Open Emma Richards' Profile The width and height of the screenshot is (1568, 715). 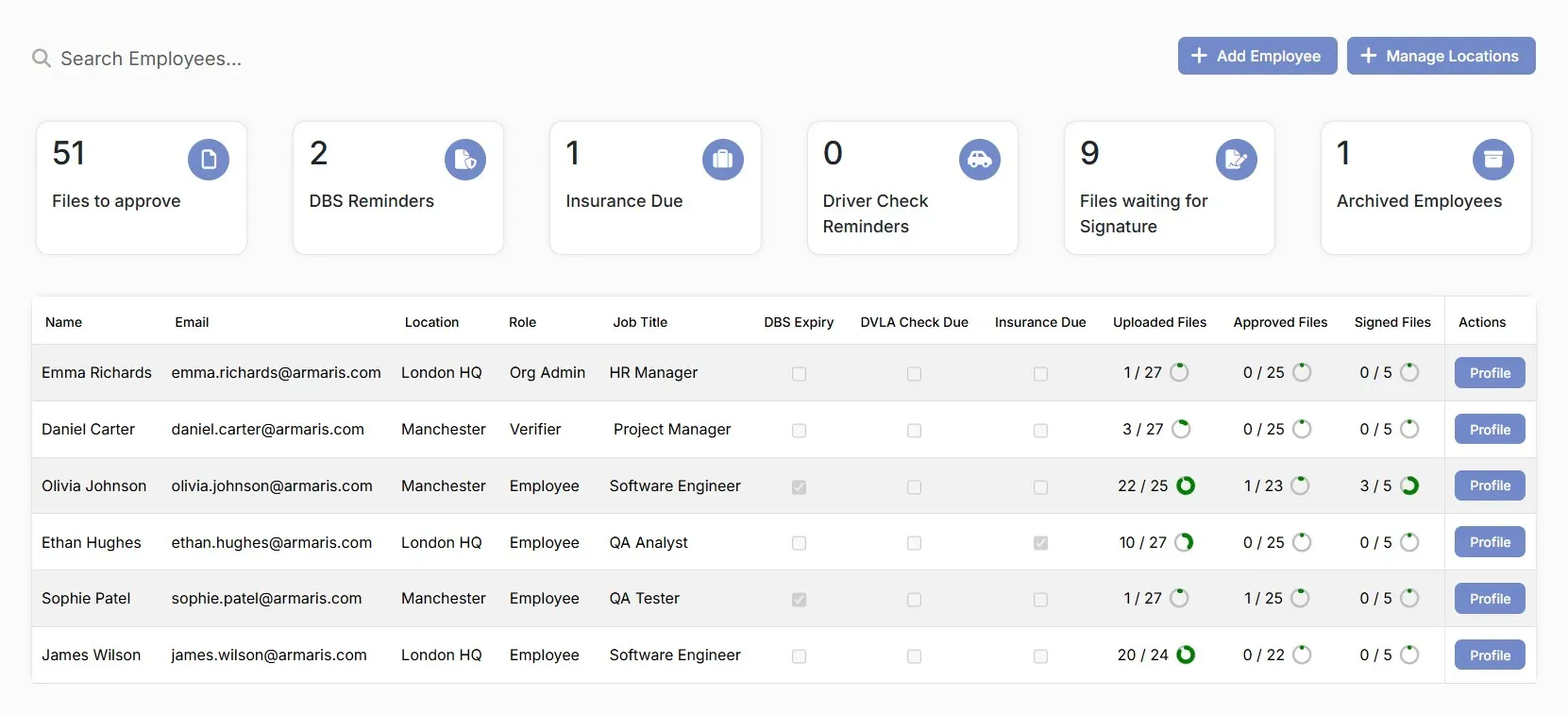tap(1490, 373)
